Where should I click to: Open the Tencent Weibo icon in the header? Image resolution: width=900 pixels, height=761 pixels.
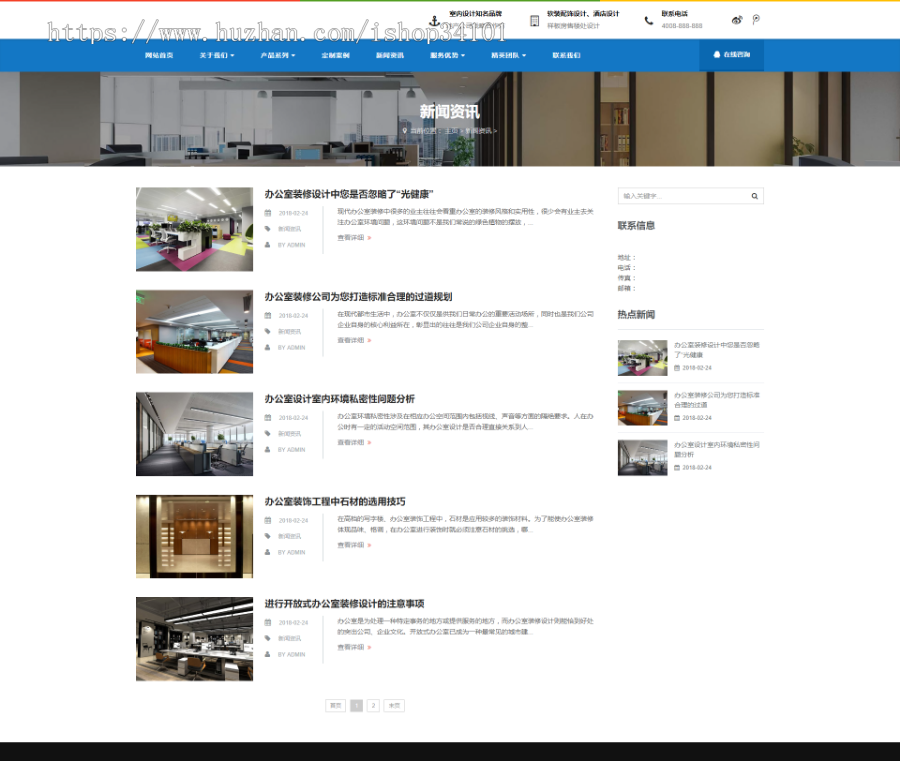coord(756,20)
